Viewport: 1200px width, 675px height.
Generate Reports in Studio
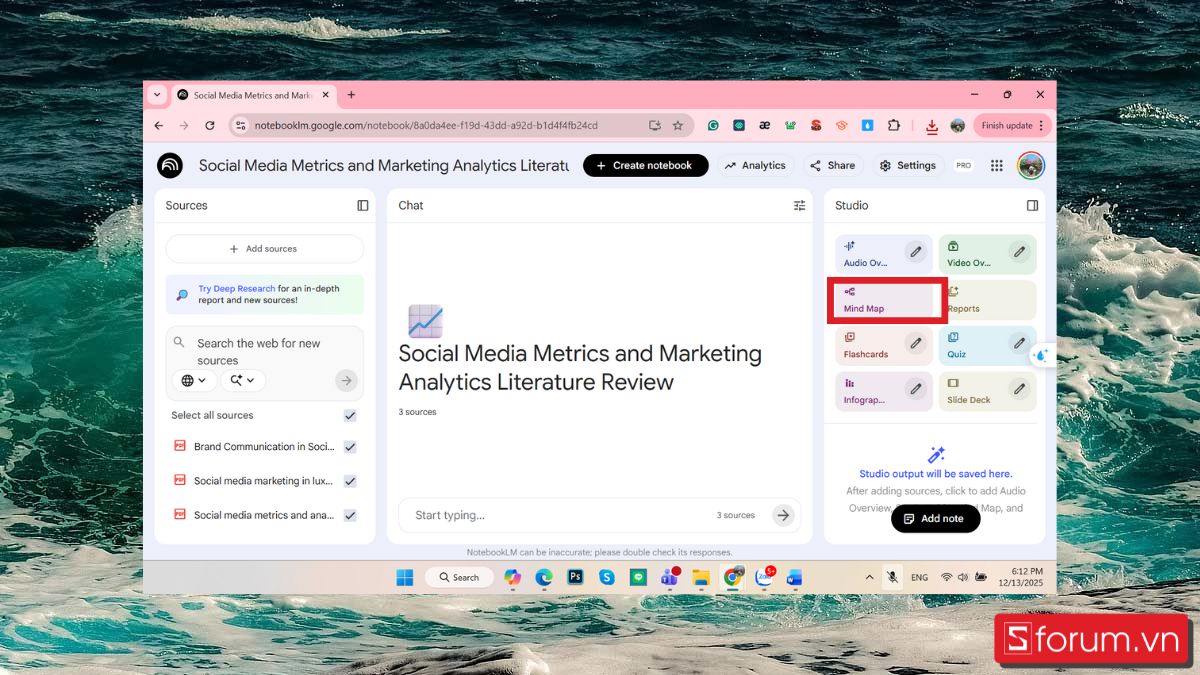[992, 300]
